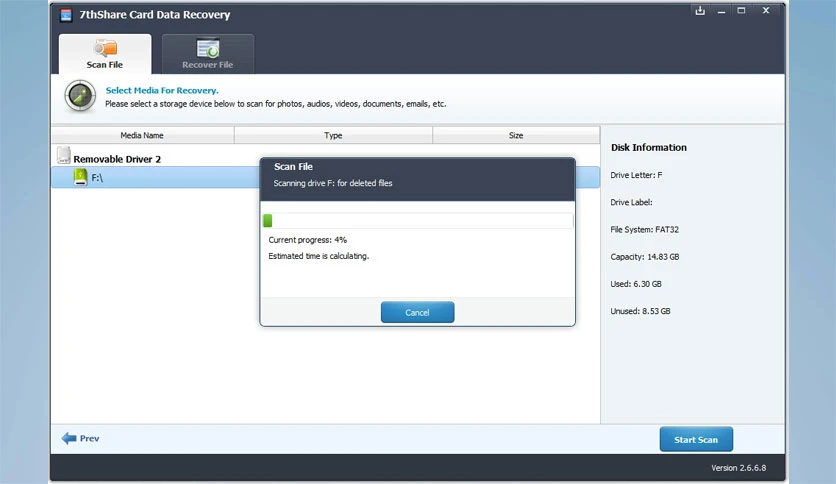Click 'Scanning drive F: for deleted files' text

(x=333, y=183)
